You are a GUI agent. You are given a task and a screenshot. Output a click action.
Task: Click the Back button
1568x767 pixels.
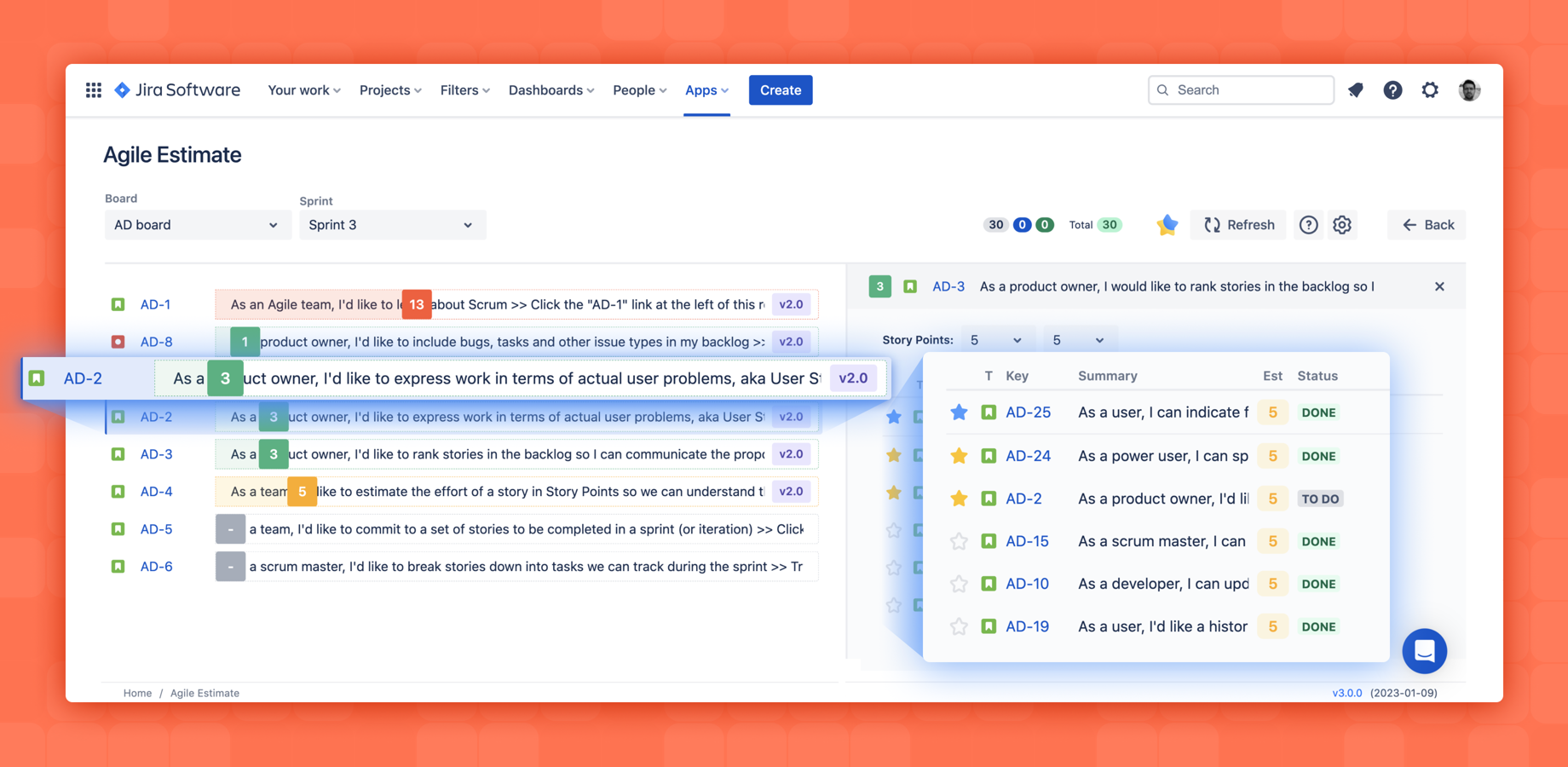pyautogui.click(x=1427, y=225)
